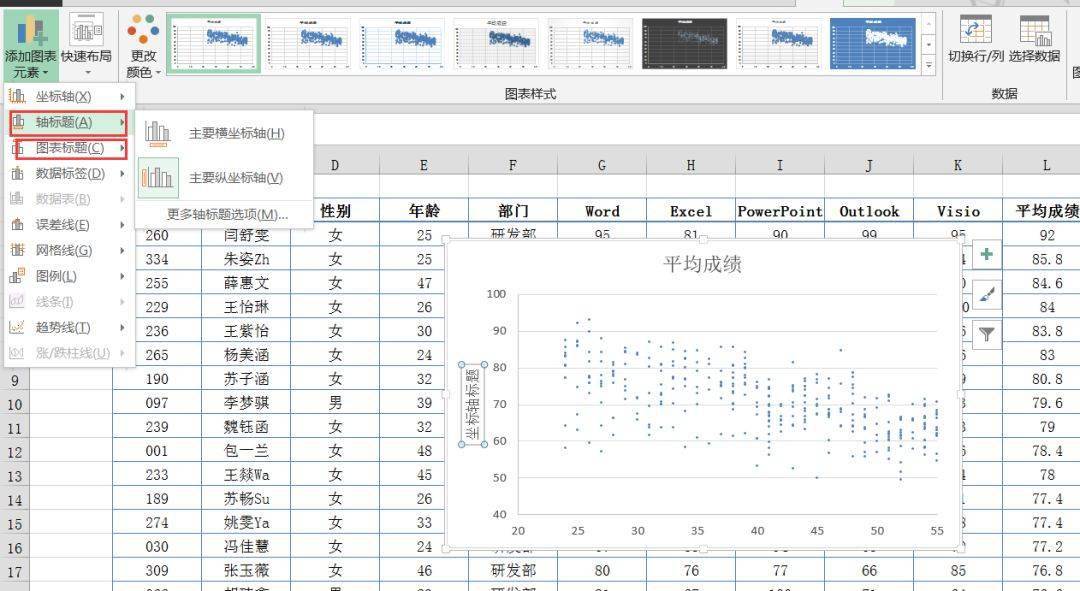
Task: Open the 图表标题(C) menu item
Action: pyautogui.click(x=68, y=148)
